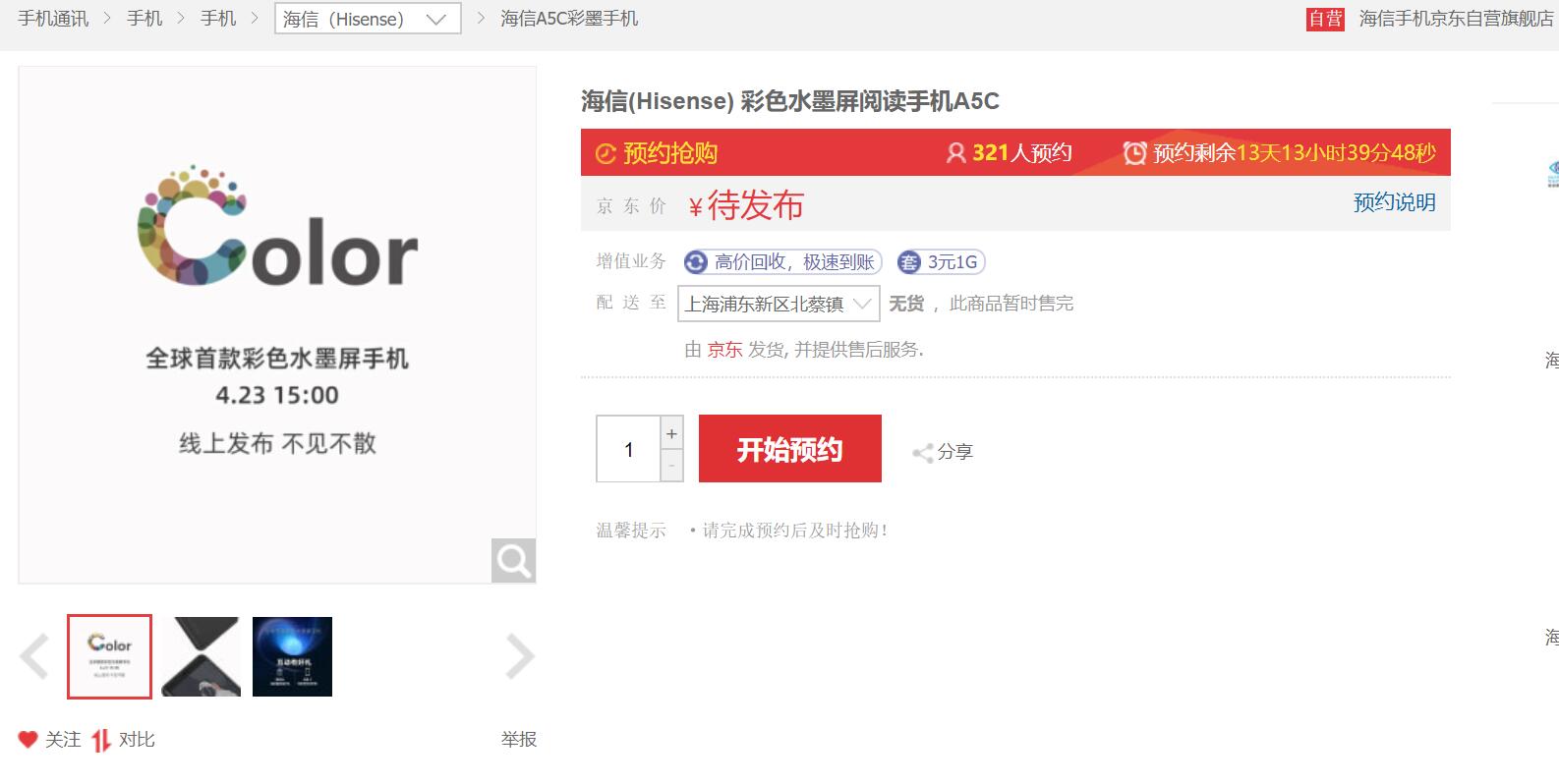The width and height of the screenshot is (1559, 784).
Task: Click the alarm clock countdown icon
Action: coord(1134,153)
